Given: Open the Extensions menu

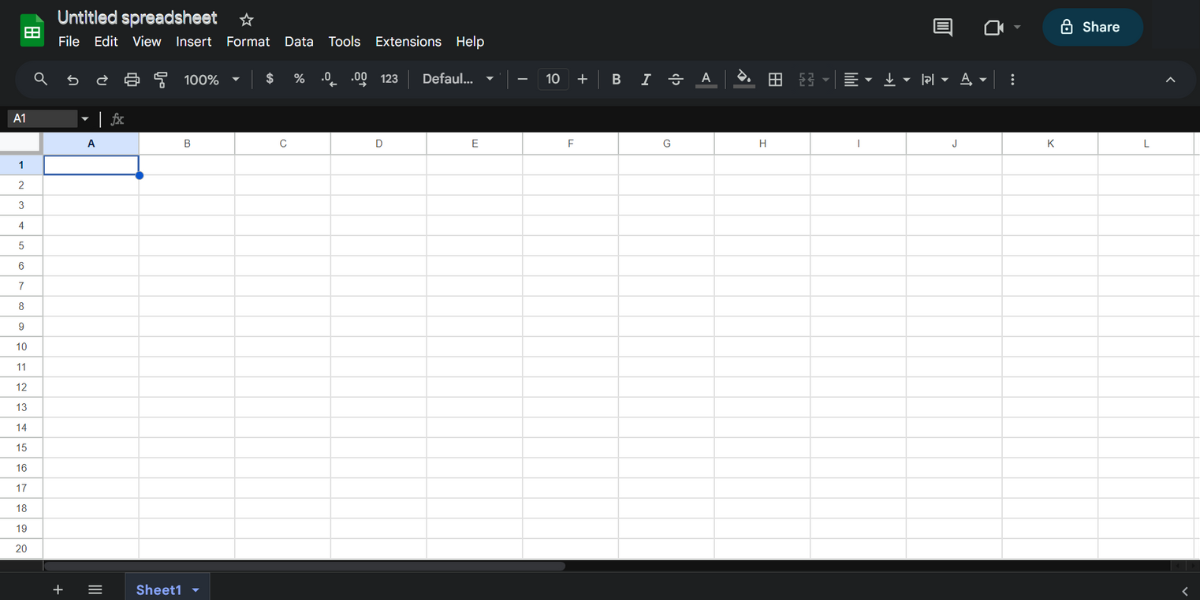Looking at the screenshot, I should click(408, 41).
